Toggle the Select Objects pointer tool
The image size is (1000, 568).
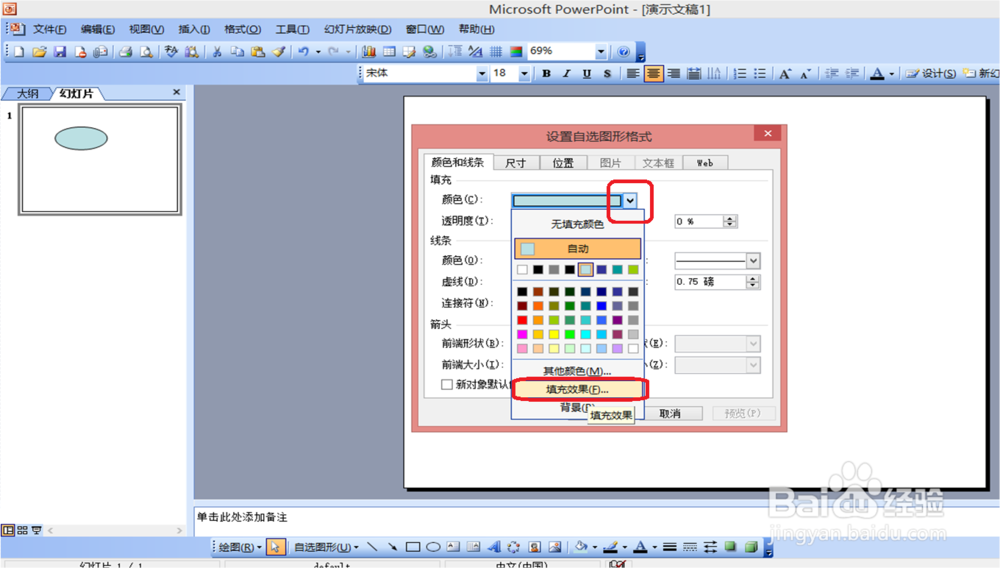275,547
